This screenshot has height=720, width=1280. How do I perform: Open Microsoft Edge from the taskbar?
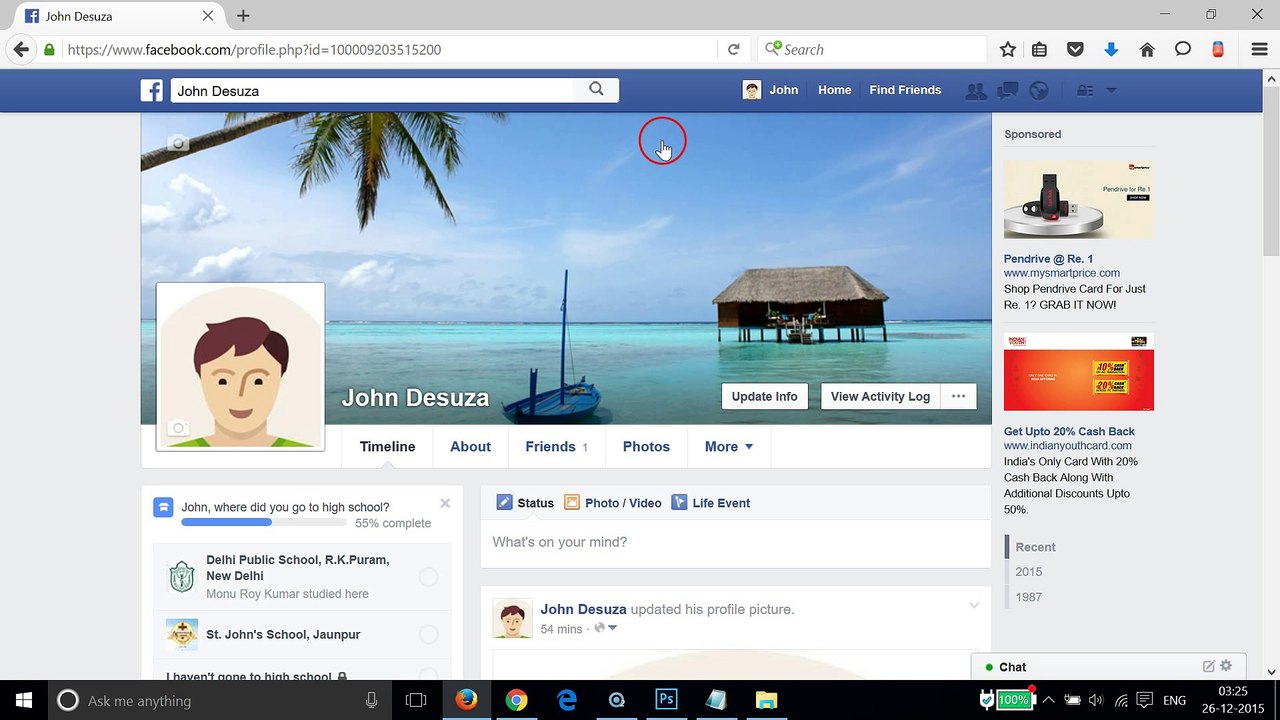click(x=566, y=700)
